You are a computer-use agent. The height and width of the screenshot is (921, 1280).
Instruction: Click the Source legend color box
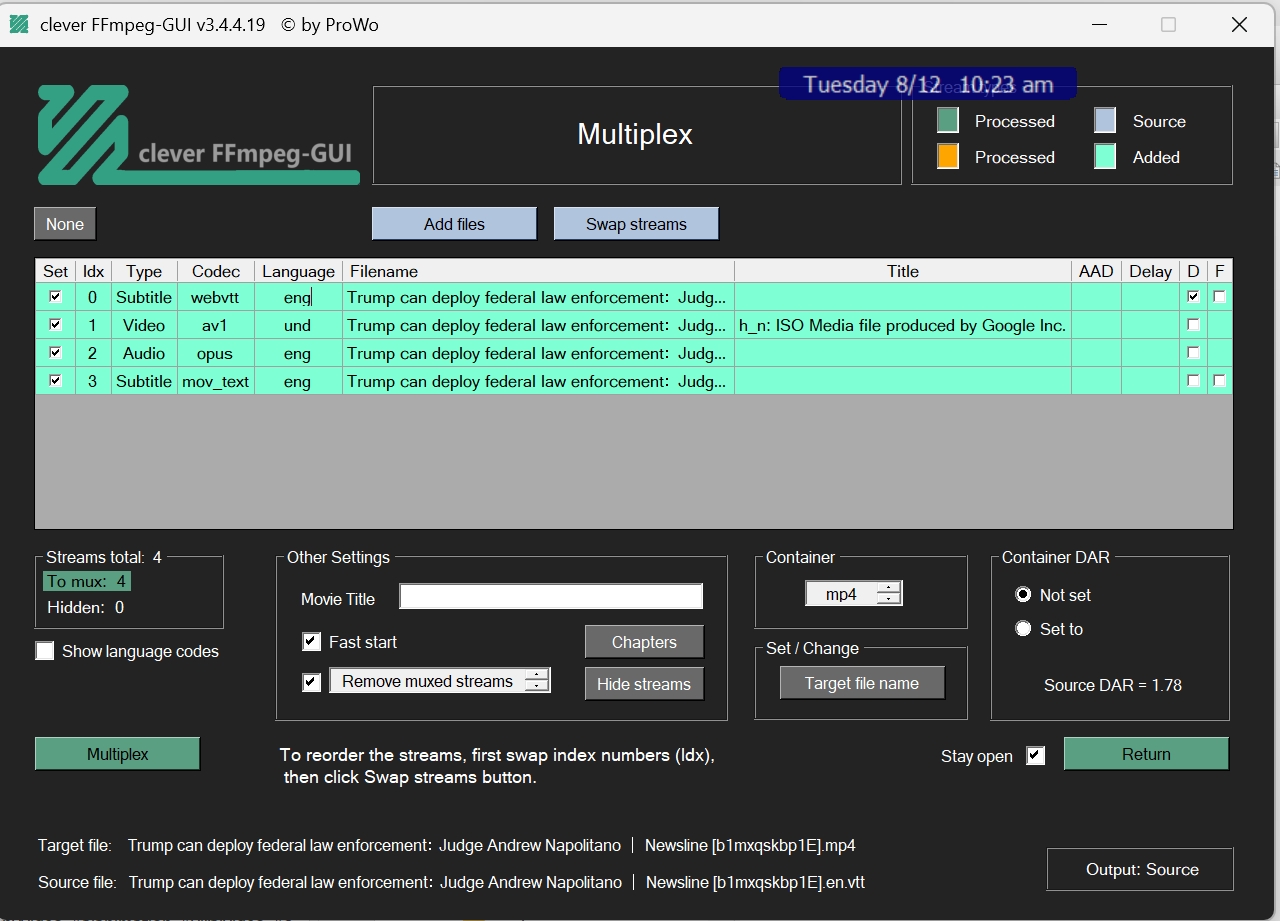click(x=1105, y=121)
